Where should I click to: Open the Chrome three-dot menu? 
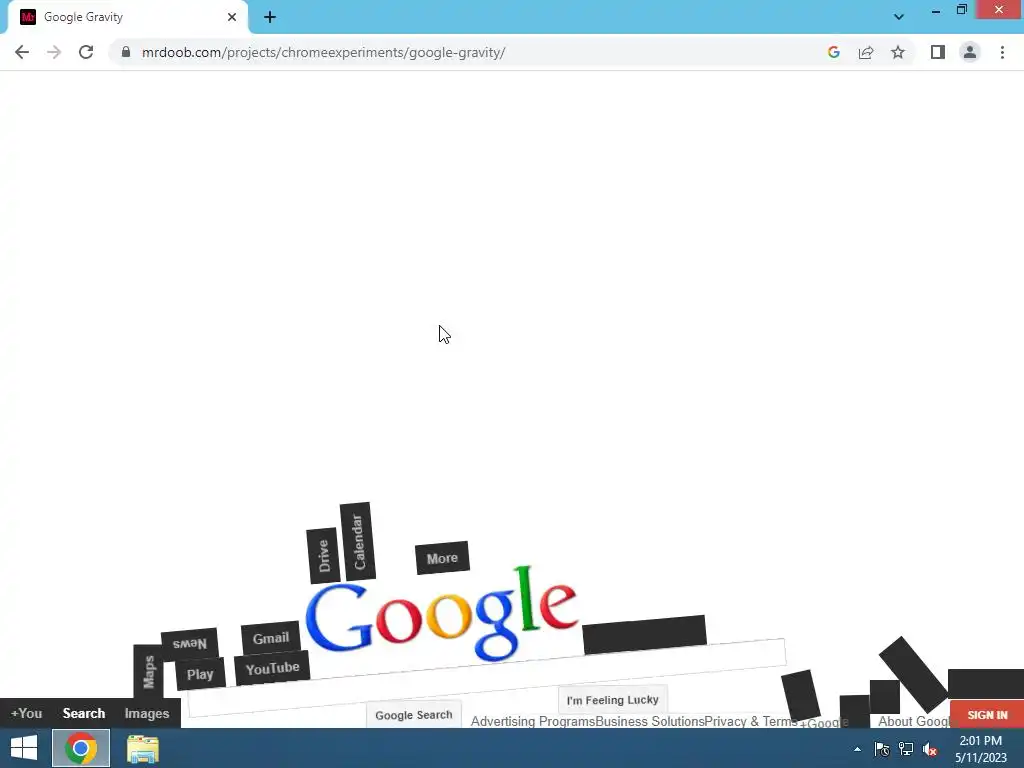[x=1002, y=52]
